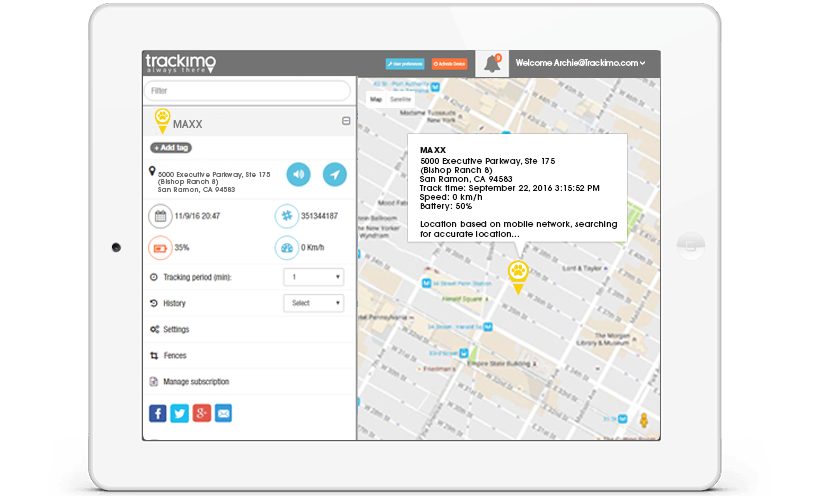The width and height of the screenshot is (821, 496).
Task: Click the MAXX device name in sidebar
Action: click(x=187, y=124)
